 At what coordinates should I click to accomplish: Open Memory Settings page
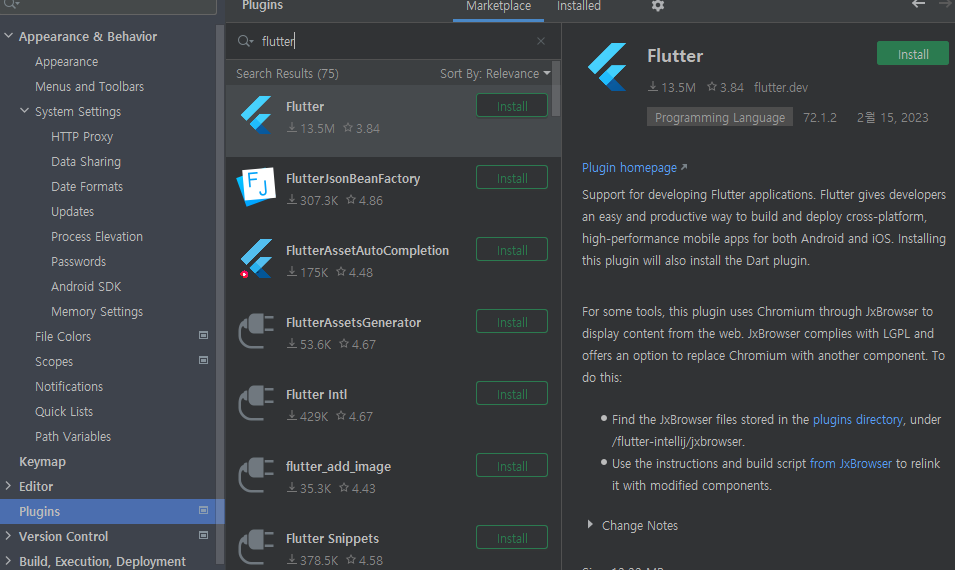point(97,311)
